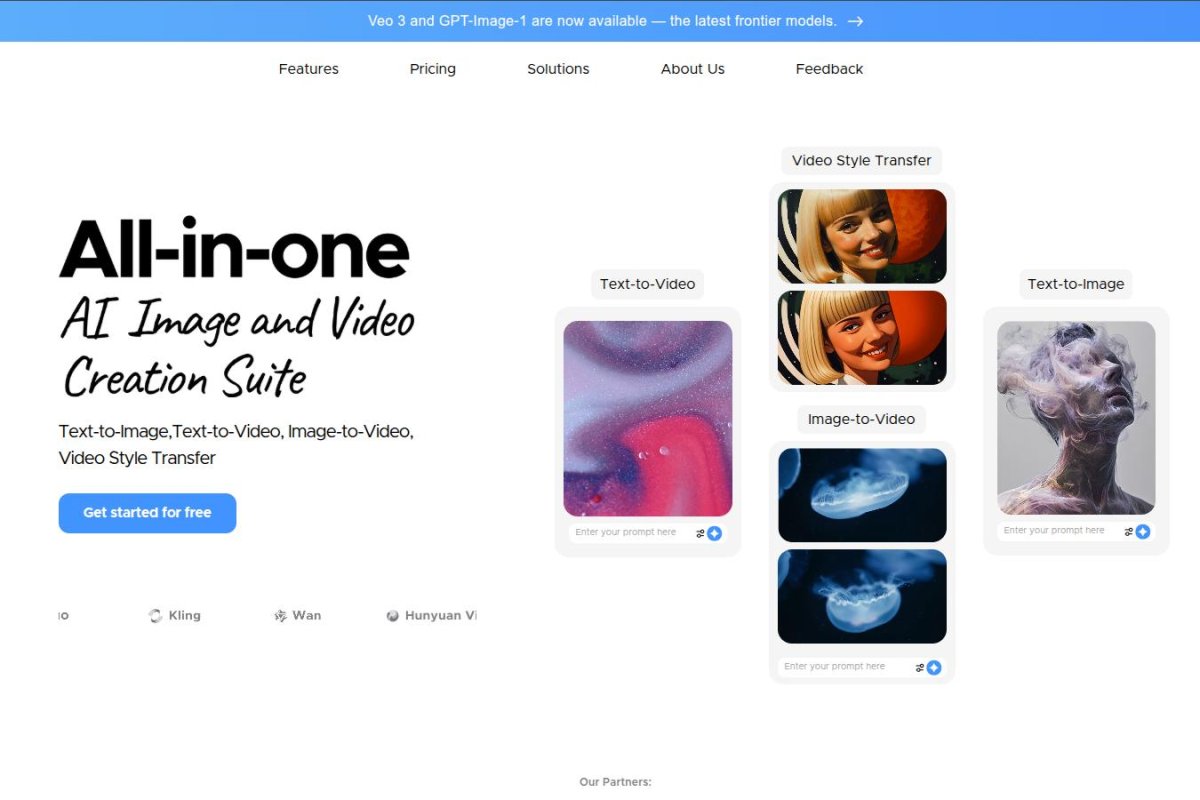Click the Wan partner logo

pyautogui.click(x=297, y=615)
